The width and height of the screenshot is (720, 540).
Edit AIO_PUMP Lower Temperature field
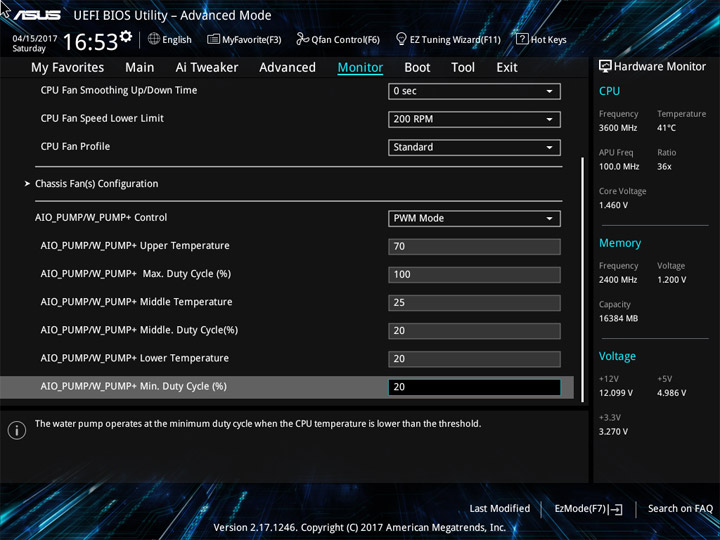[x=474, y=359]
